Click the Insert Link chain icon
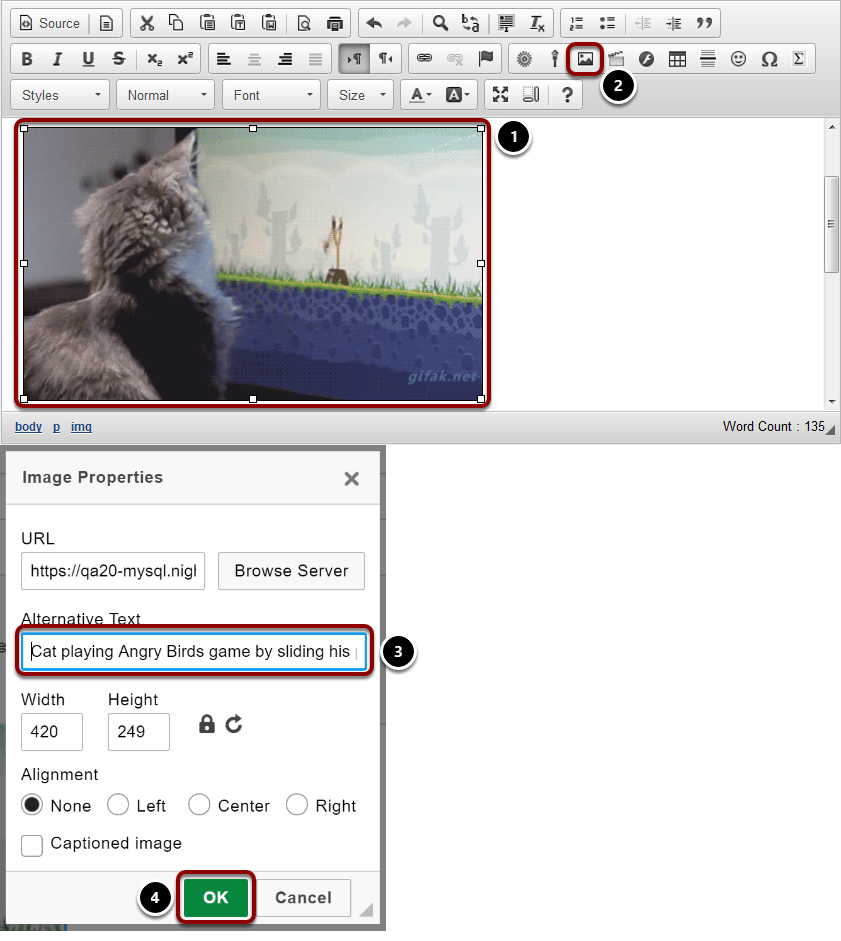This screenshot has width=841, height=941. [x=424, y=59]
